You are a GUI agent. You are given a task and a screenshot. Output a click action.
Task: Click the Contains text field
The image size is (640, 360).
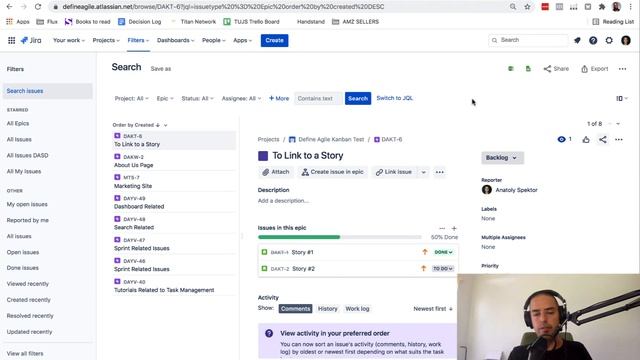coord(318,98)
